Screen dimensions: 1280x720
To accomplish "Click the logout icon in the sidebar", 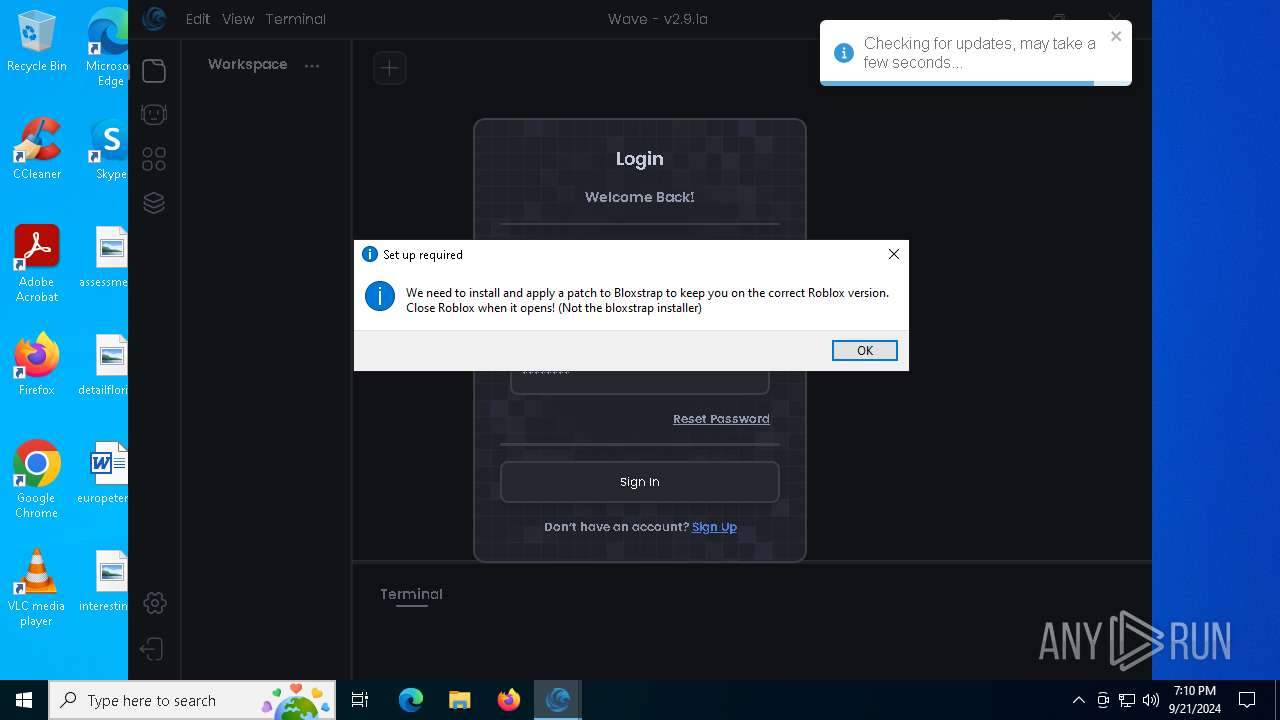I will click(x=152, y=649).
